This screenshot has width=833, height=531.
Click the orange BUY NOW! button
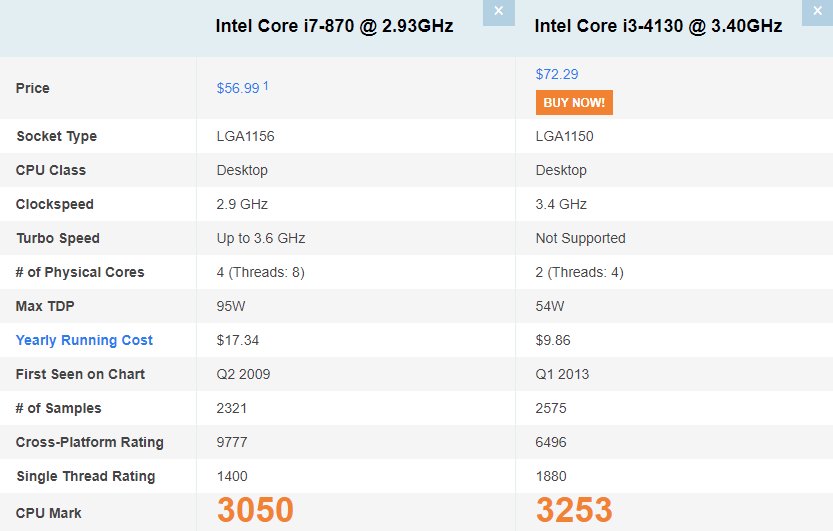(574, 102)
